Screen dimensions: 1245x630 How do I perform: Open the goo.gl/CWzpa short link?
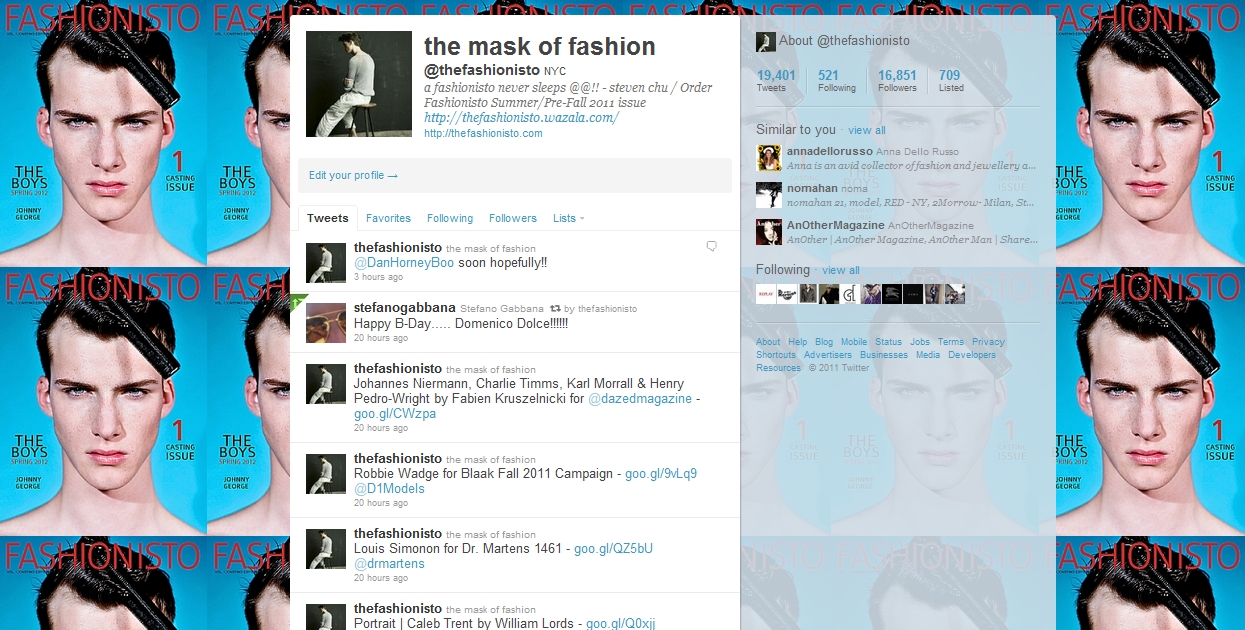coord(395,414)
